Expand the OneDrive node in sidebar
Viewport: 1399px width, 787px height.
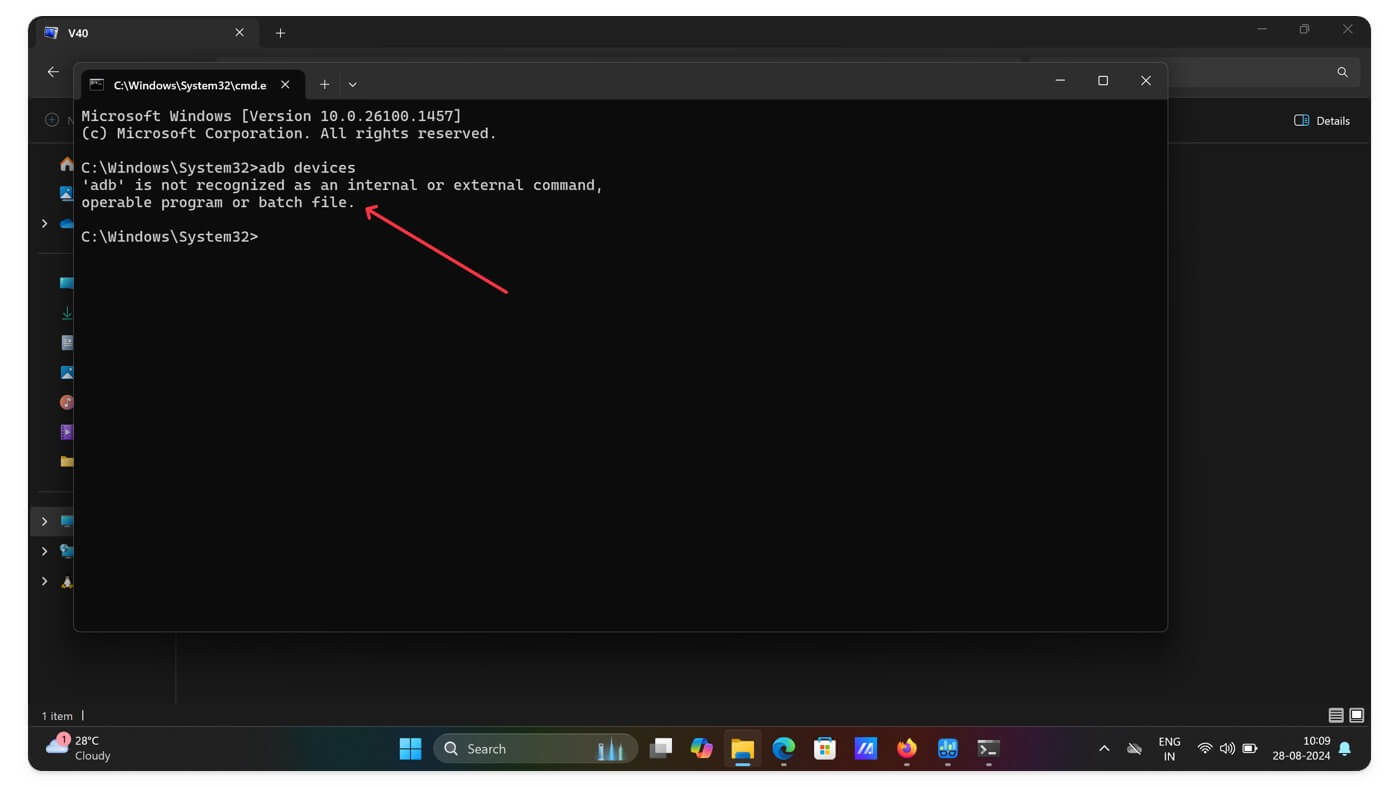click(x=44, y=223)
